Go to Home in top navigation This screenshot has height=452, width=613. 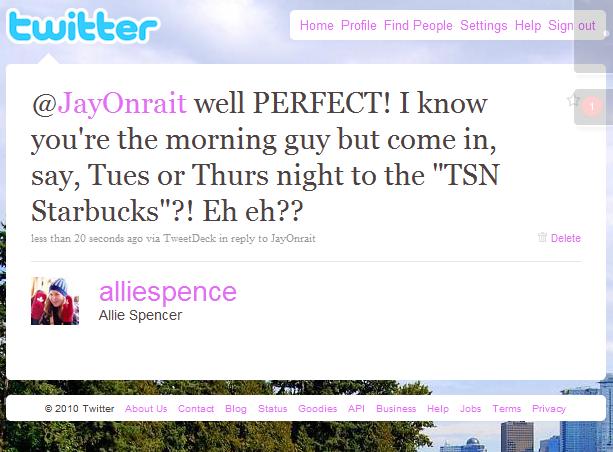coord(317,25)
